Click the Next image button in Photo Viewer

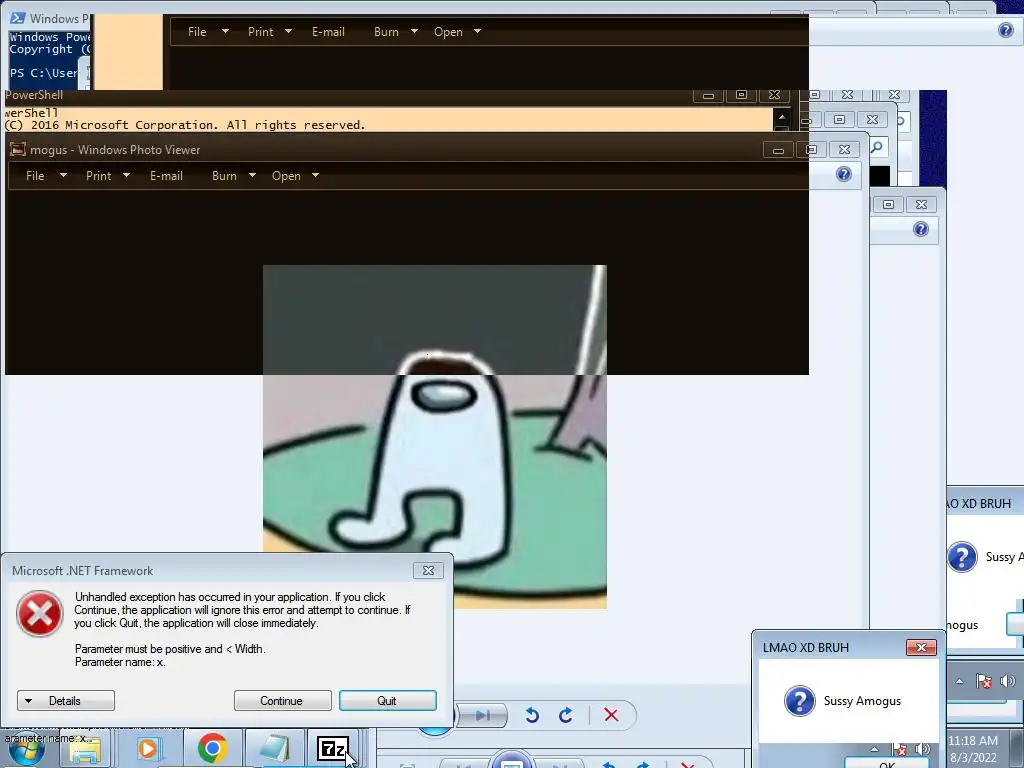click(483, 715)
